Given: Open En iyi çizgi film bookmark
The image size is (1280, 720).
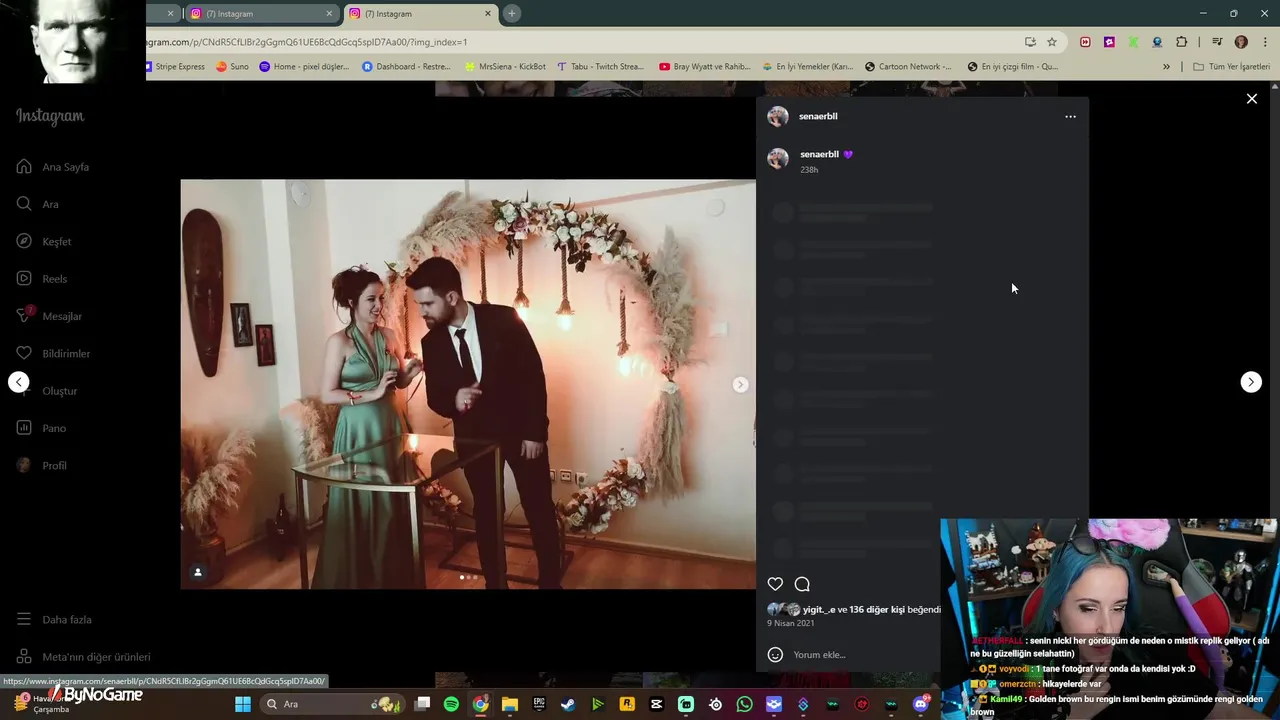Looking at the screenshot, I should pyautogui.click(x=1013, y=67).
